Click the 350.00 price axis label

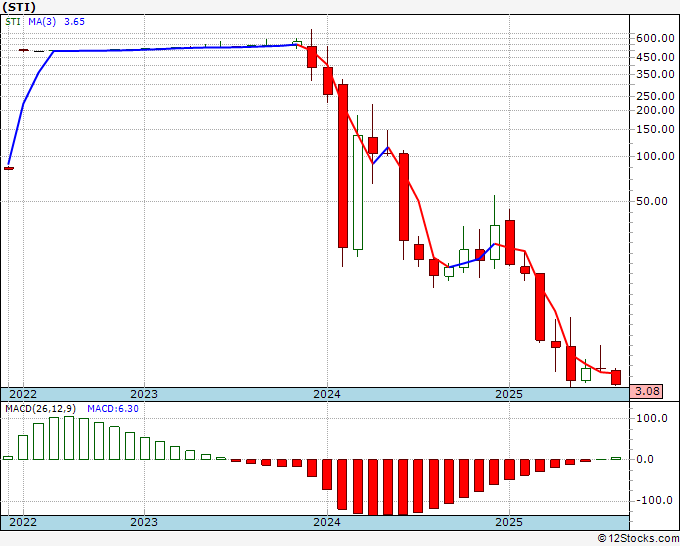pyautogui.click(x=655, y=74)
